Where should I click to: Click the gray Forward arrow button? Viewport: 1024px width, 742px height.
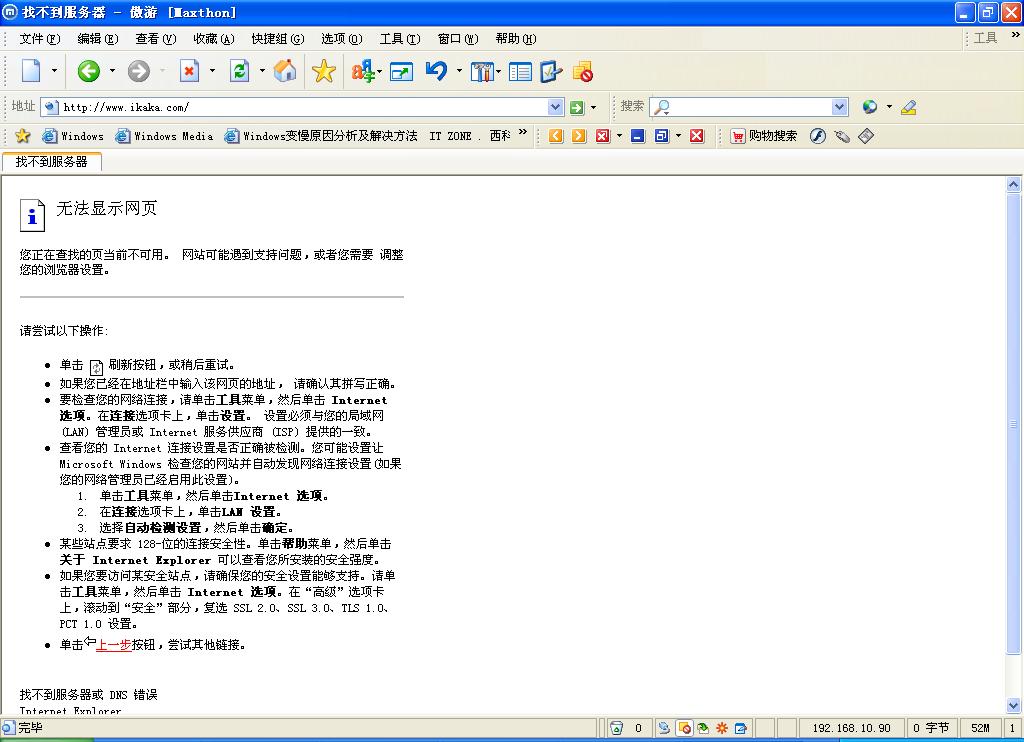pos(138,71)
